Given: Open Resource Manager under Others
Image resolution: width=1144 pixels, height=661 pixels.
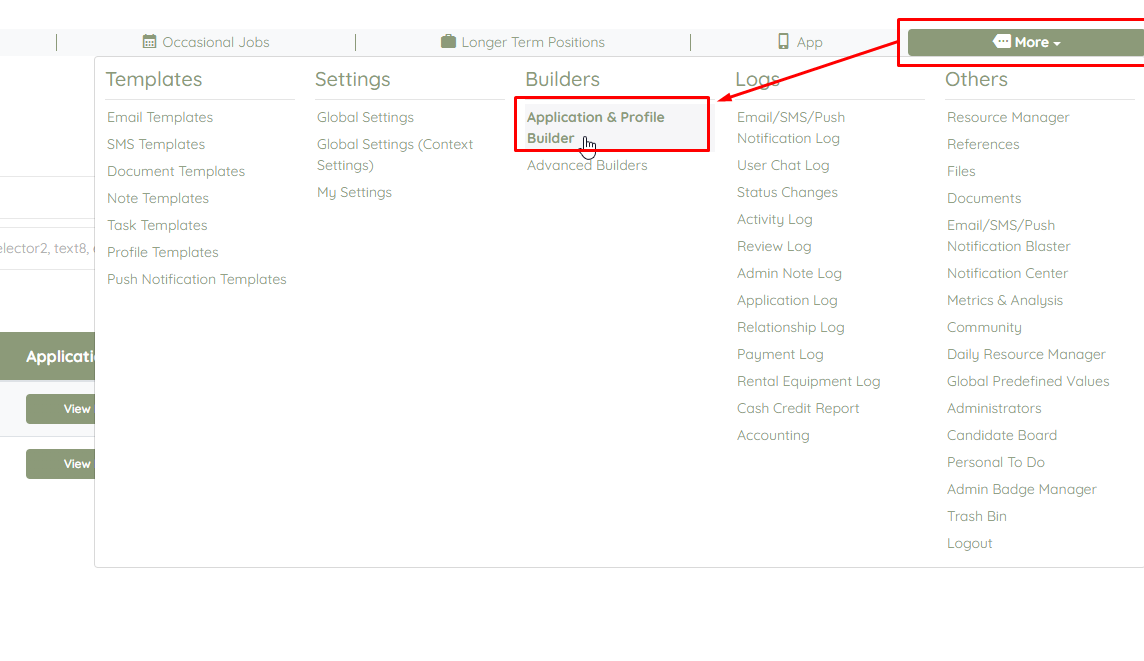Looking at the screenshot, I should (x=1008, y=117).
